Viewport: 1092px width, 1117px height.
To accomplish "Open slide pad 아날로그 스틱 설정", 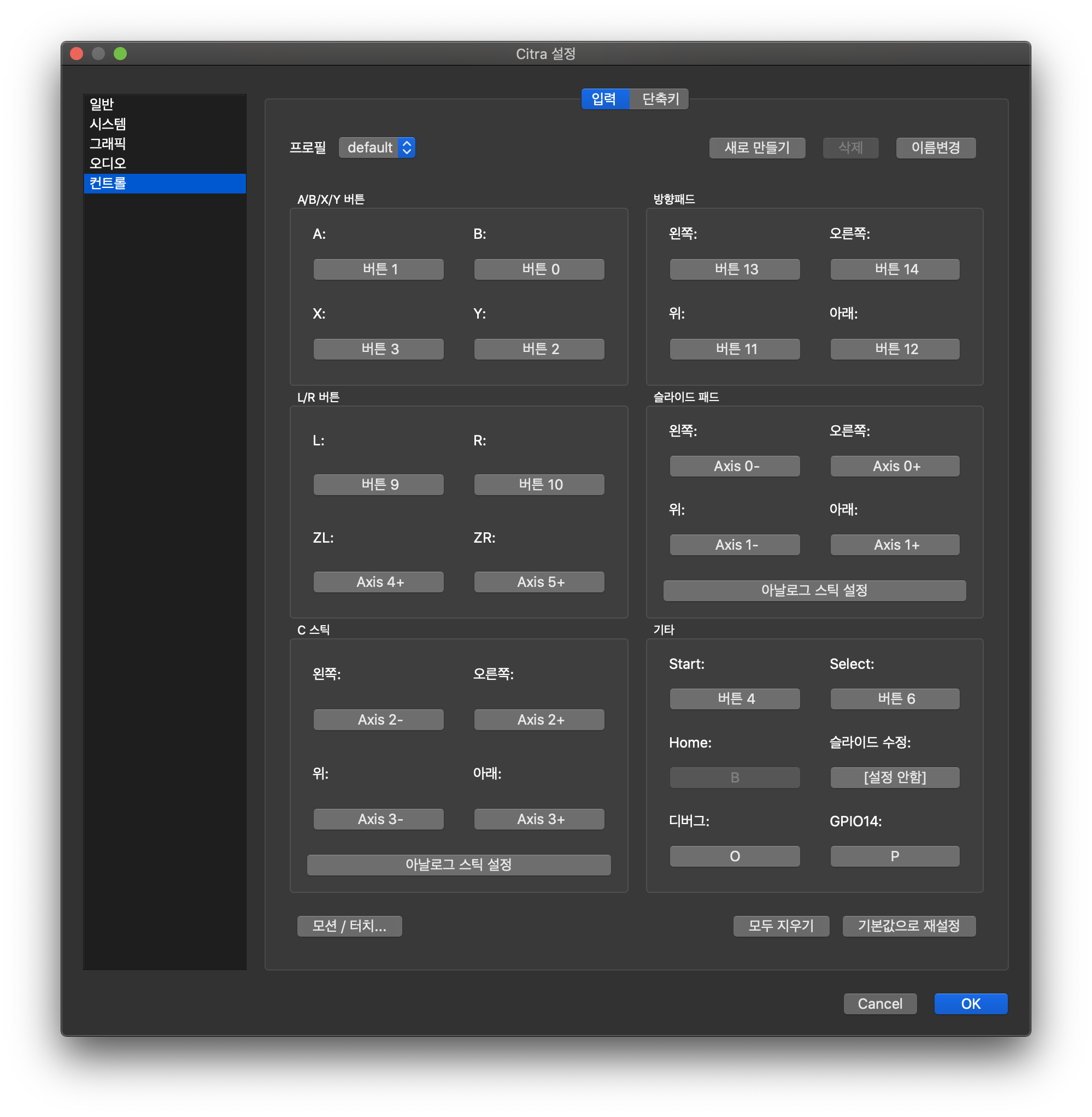I will point(814,591).
